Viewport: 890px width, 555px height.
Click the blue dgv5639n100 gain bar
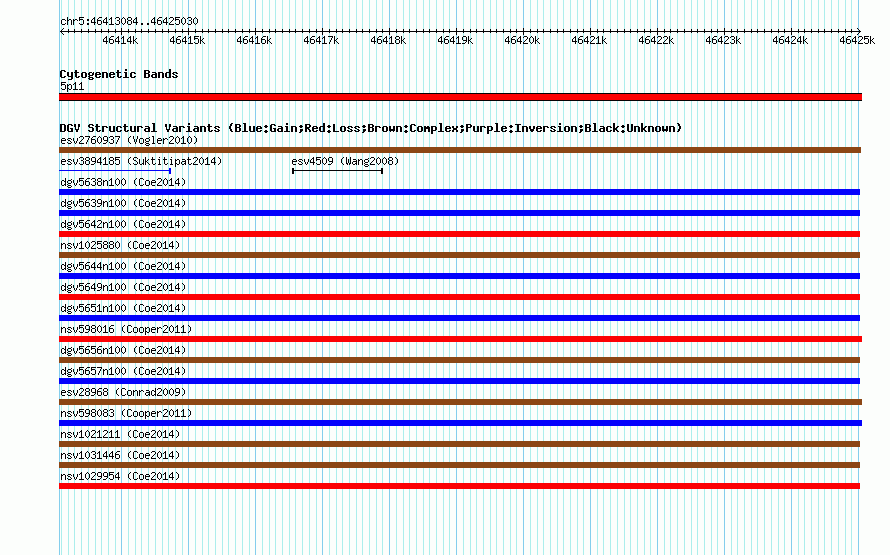tap(460, 213)
